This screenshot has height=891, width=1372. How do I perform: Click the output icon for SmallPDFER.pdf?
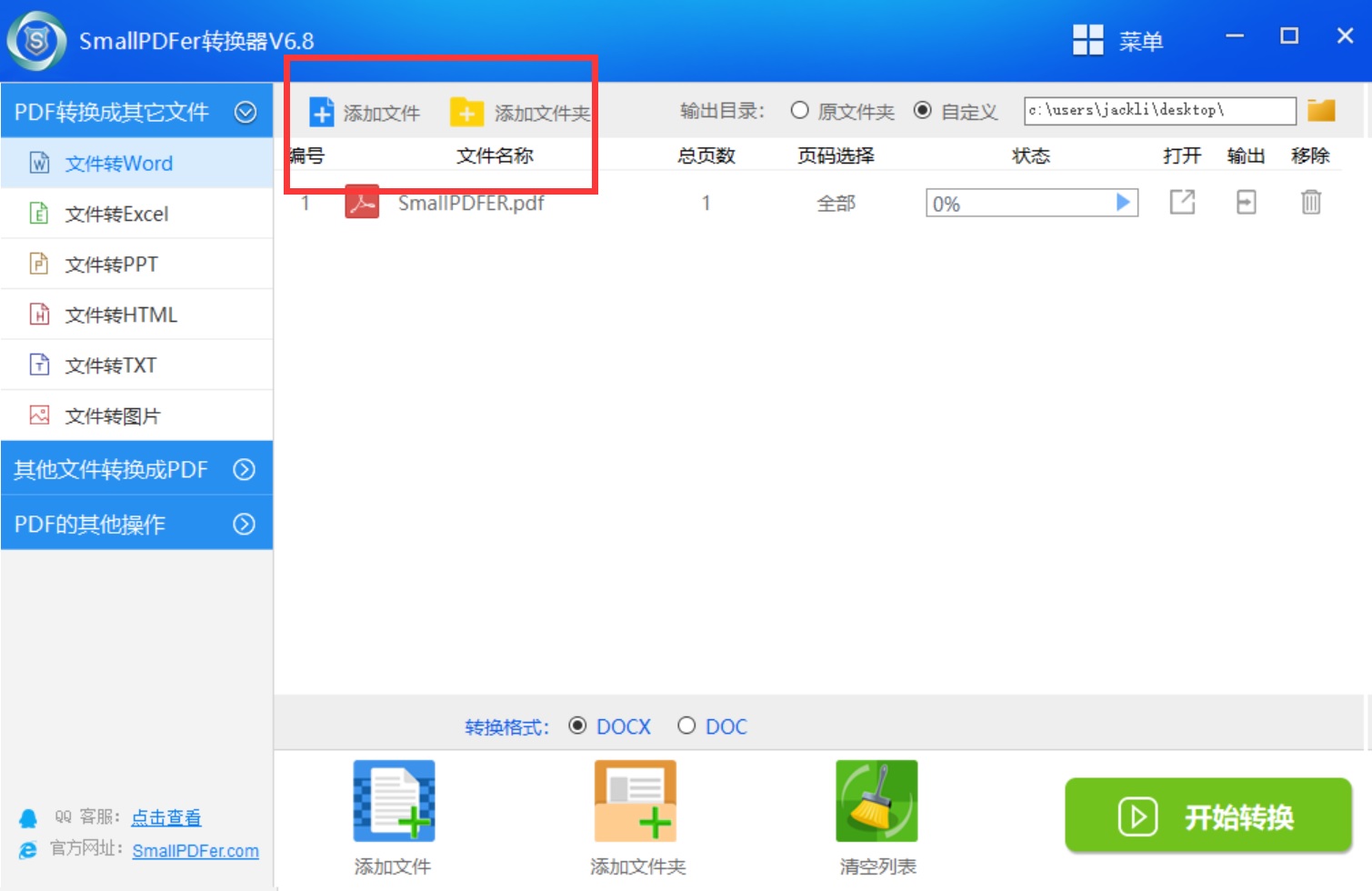tap(1247, 202)
